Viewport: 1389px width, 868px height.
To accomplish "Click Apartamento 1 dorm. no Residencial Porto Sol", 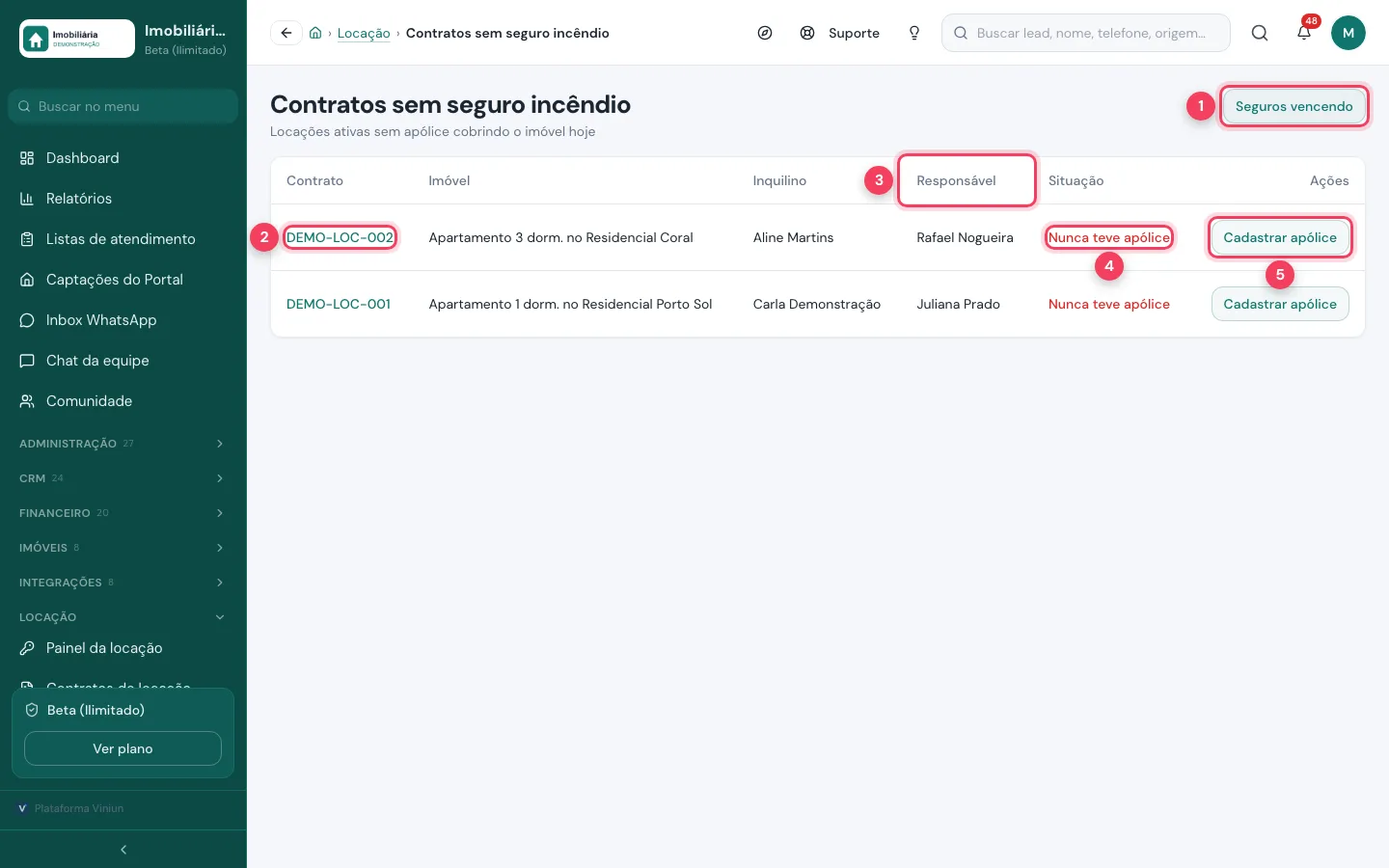I will [570, 304].
